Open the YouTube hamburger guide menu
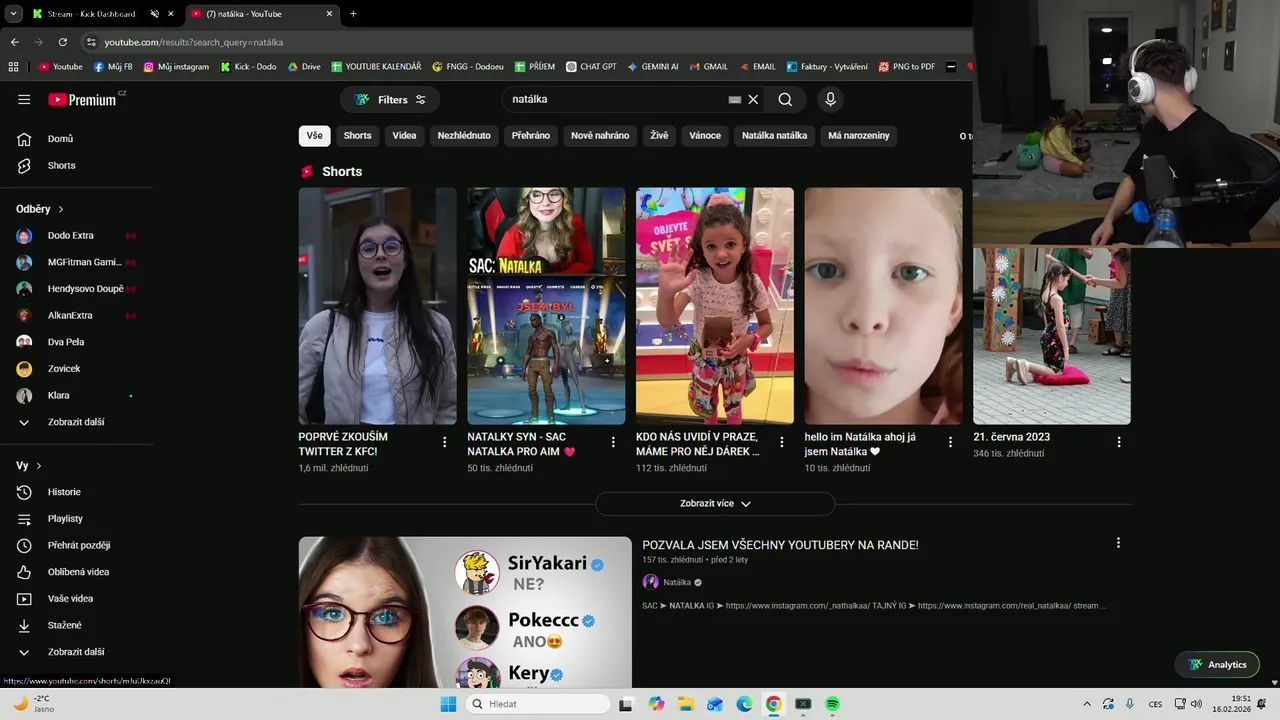 click(24, 99)
